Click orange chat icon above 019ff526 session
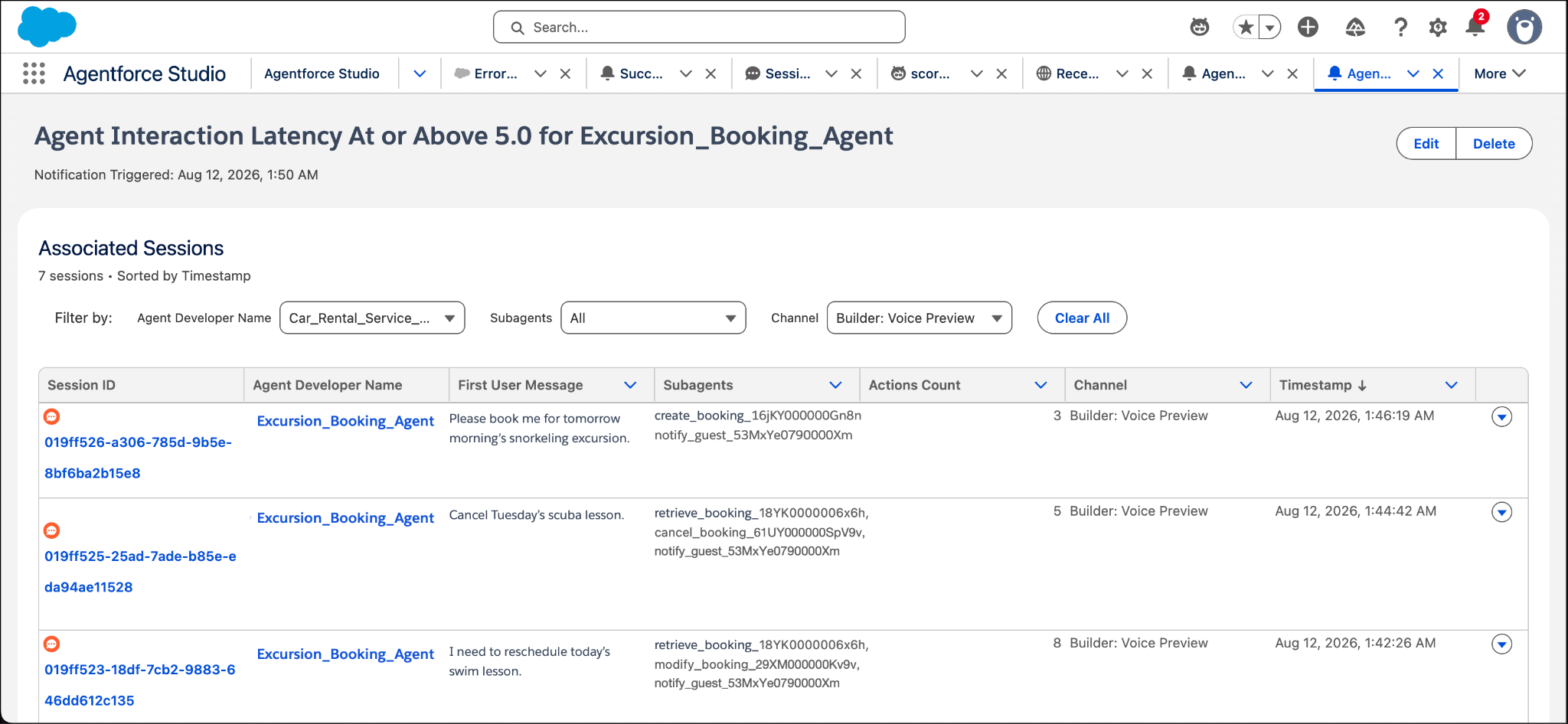This screenshot has height=724, width=1568. click(x=51, y=416)
